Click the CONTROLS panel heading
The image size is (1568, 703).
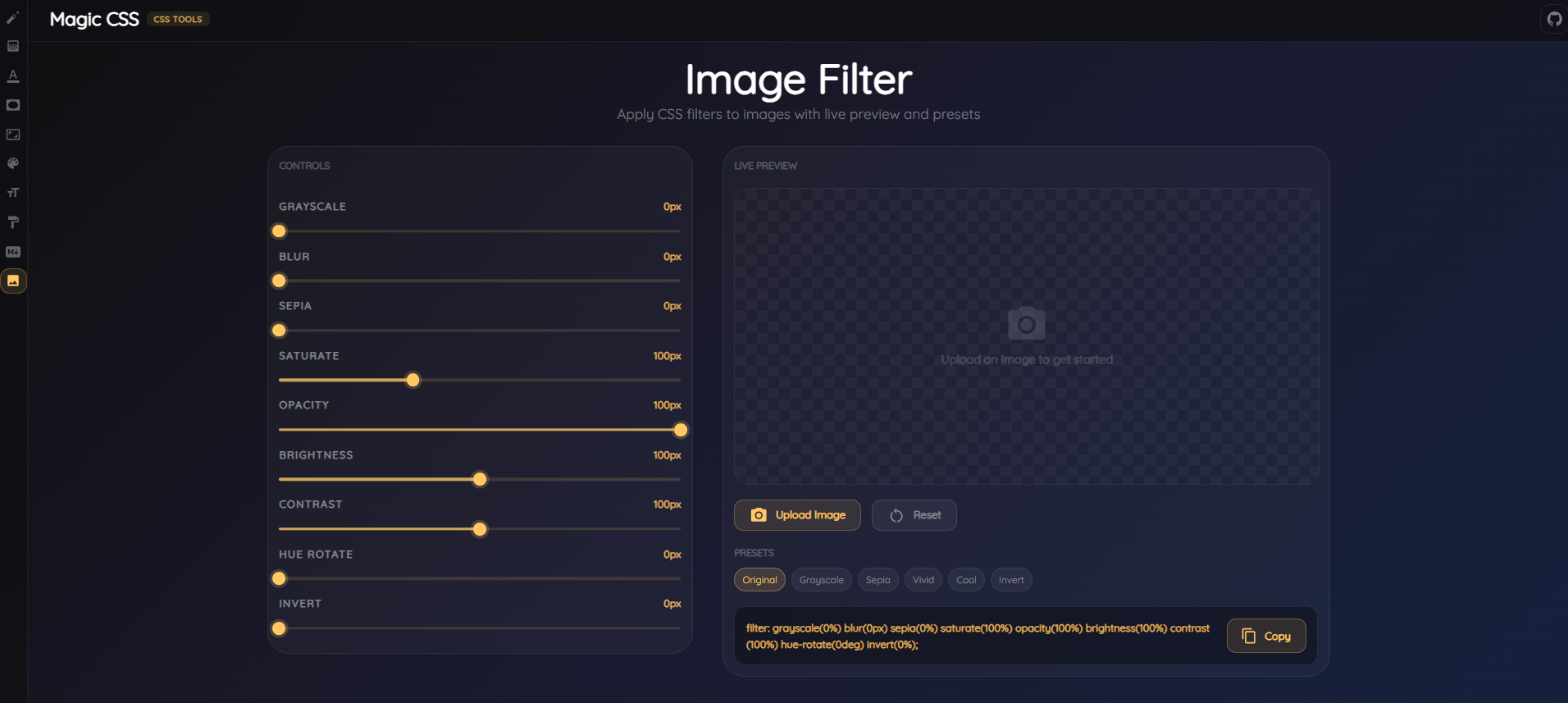(x=304, y=166)
